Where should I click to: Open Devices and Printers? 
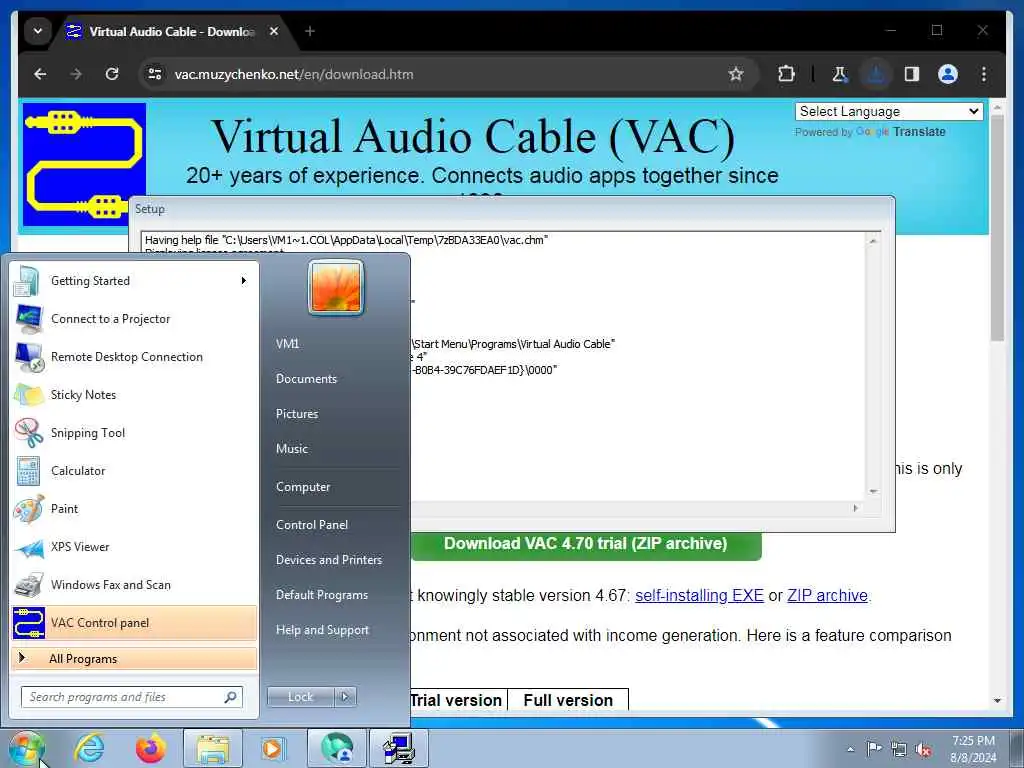pyautogui.click(x=329, y=560)
